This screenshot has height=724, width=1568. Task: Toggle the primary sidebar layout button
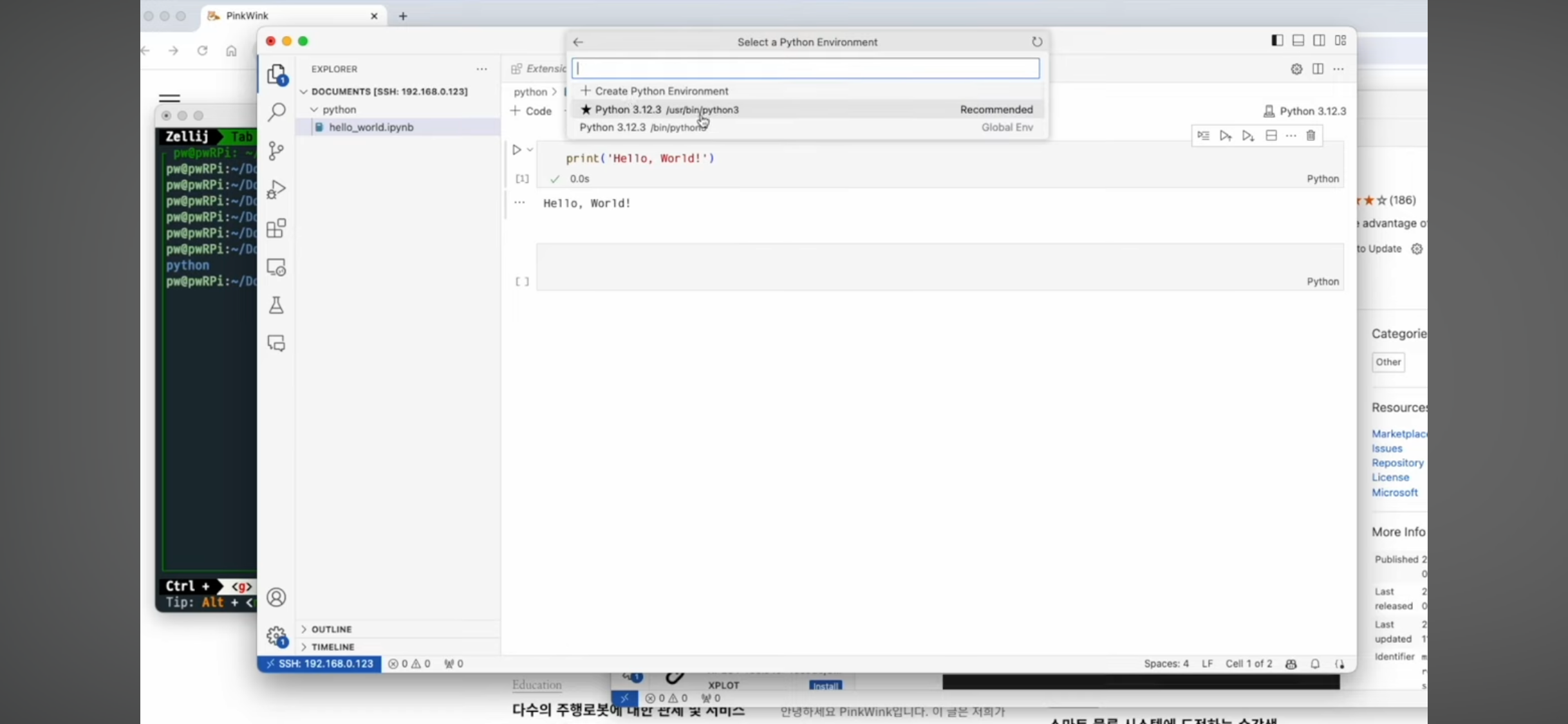(1277, 41)
